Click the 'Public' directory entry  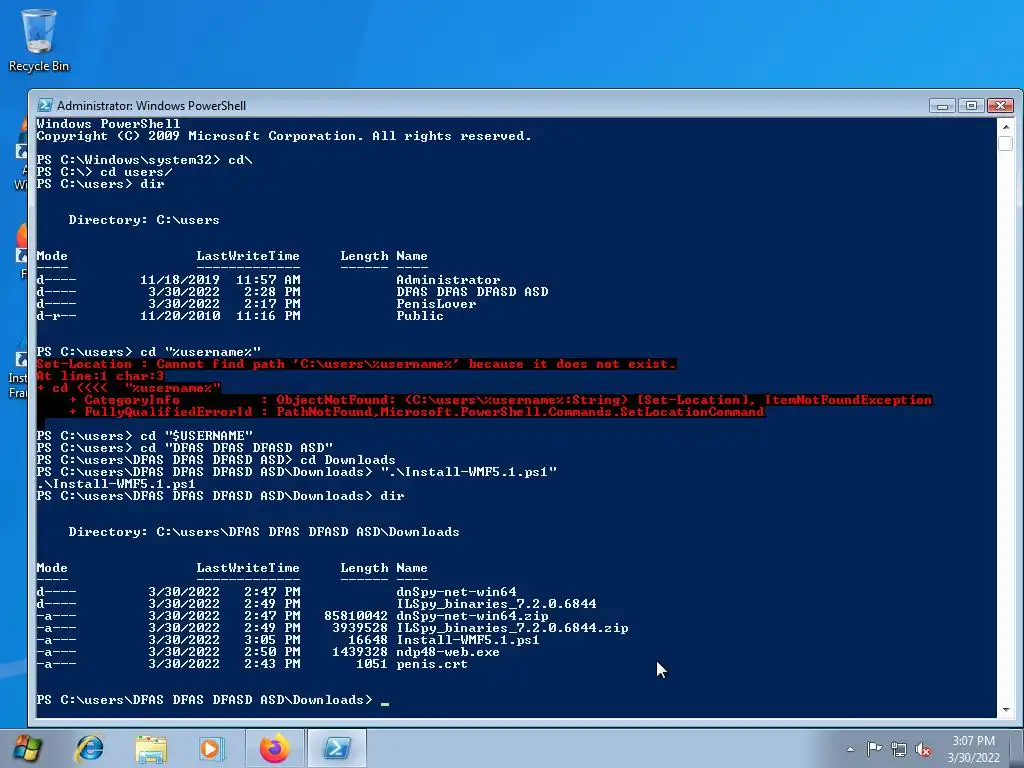420,316
